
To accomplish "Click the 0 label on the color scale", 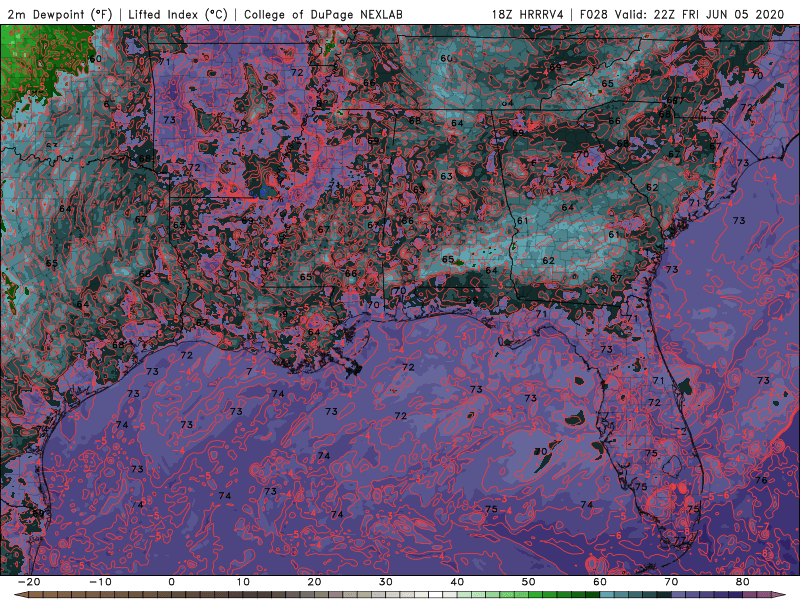I will click(171, 582).
